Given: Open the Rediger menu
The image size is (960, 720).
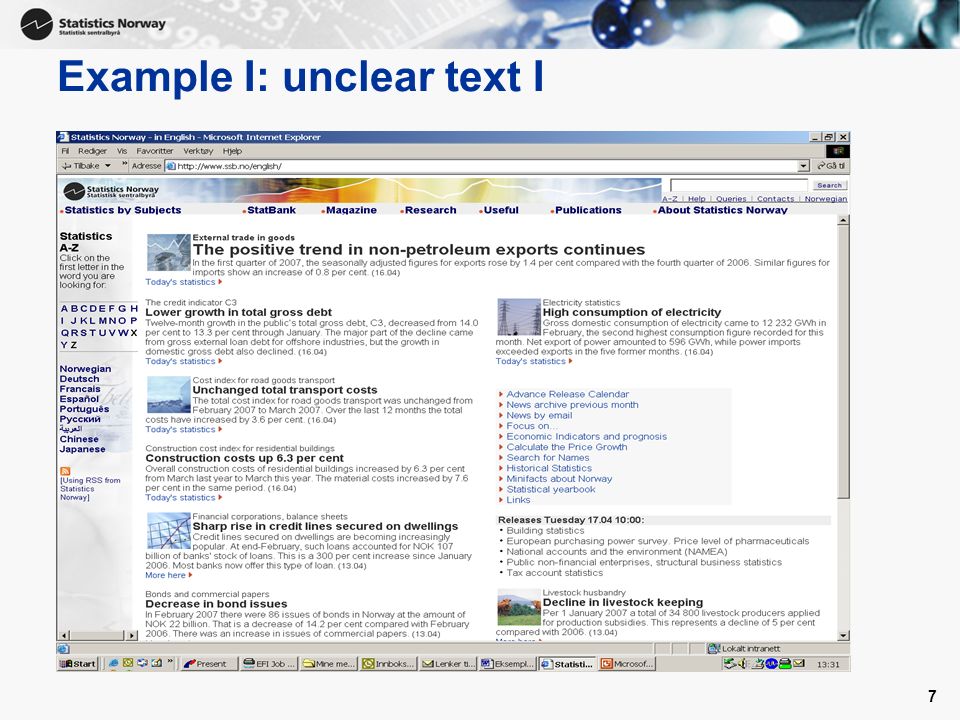Looking at the screenshot, I should (x=92, y=151).
